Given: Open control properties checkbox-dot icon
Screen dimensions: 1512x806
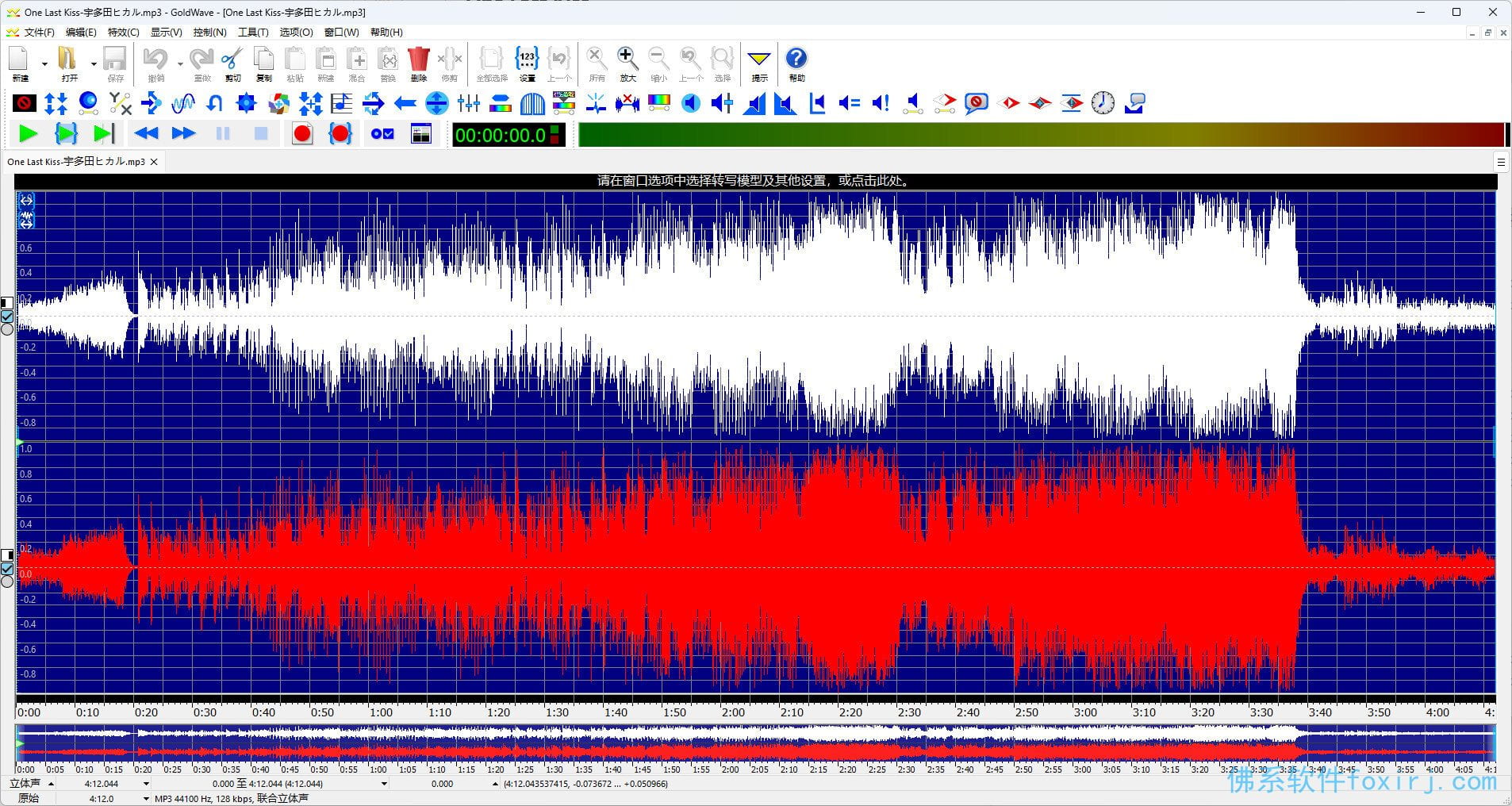Looking at the screenshot, I should (x=383, y=134).
